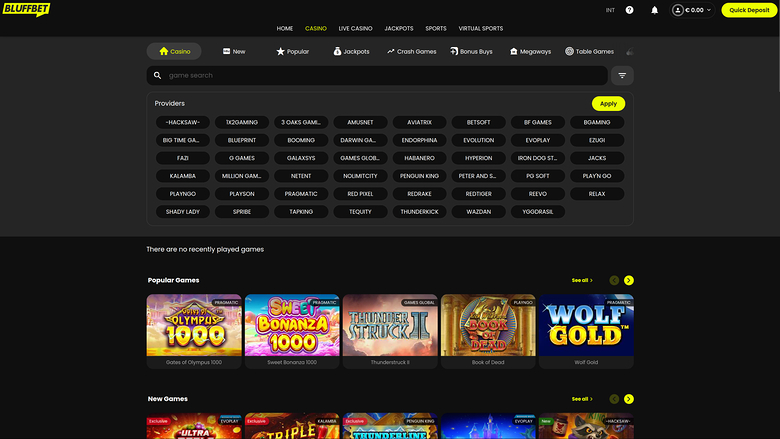Screen dimensions: 780x439
Task: Toggle the NETENT provider chip
Action: pyautogui.click(x=301, y=176)
